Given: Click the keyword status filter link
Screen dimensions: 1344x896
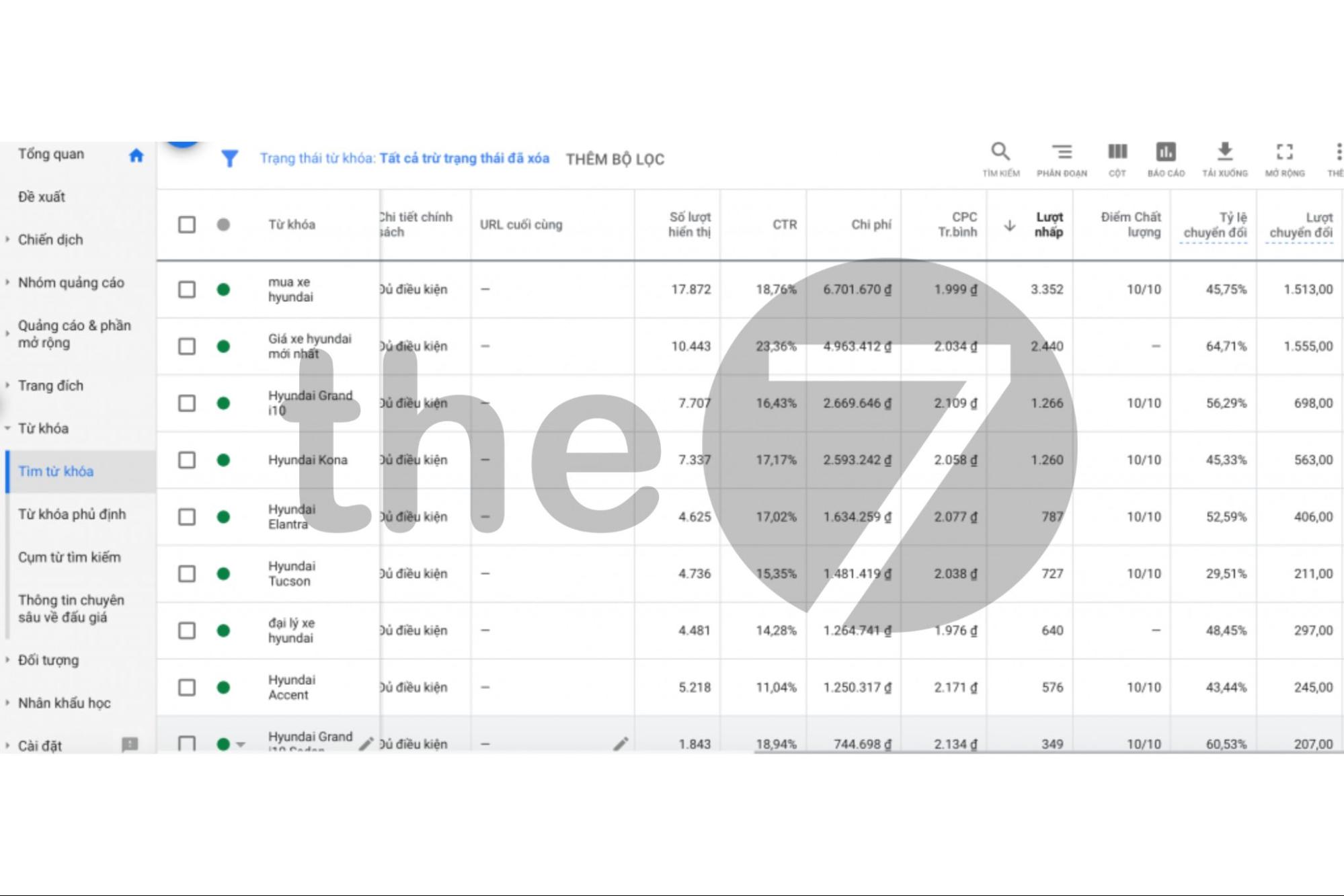Looking at the screenshot, I should 404,159.
